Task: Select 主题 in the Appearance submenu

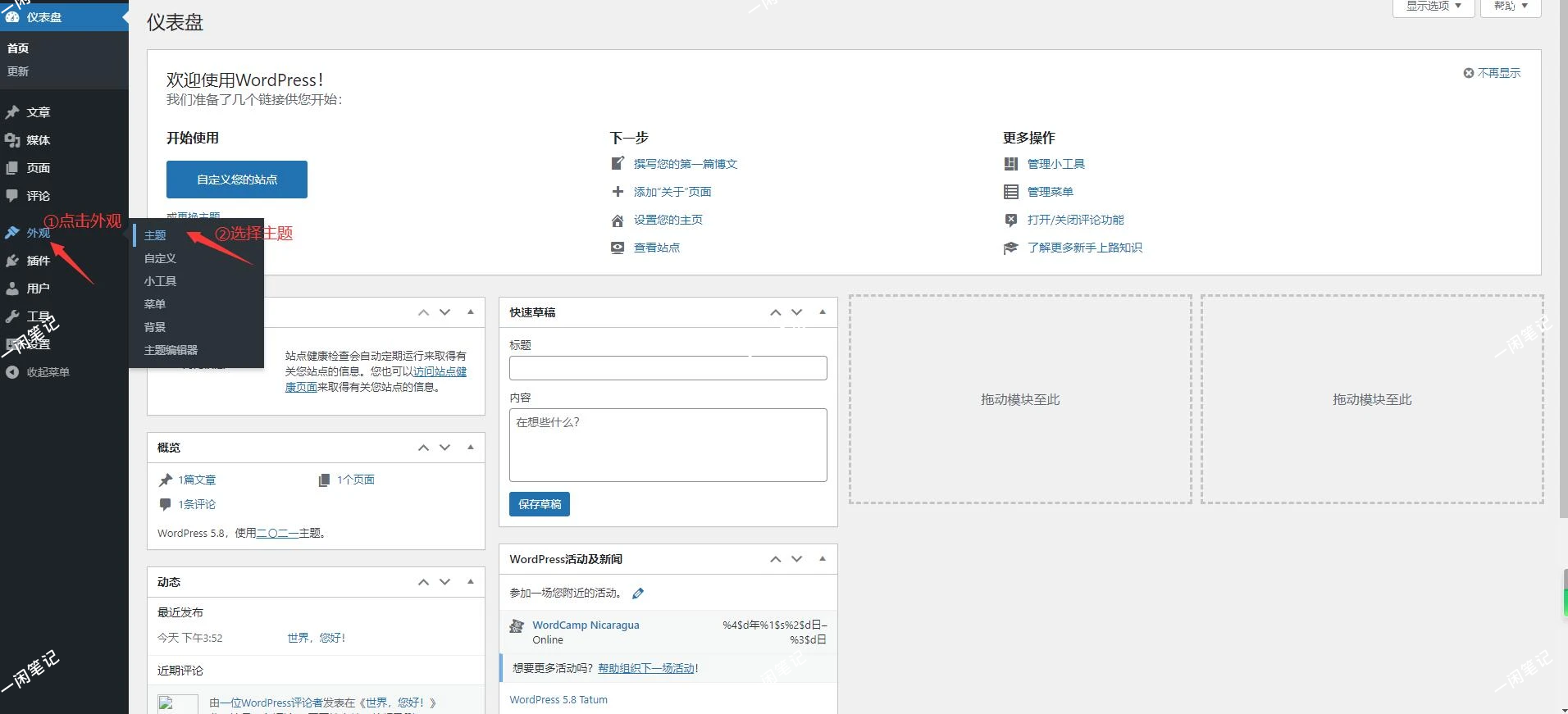Action: click(x=155, y=235)
